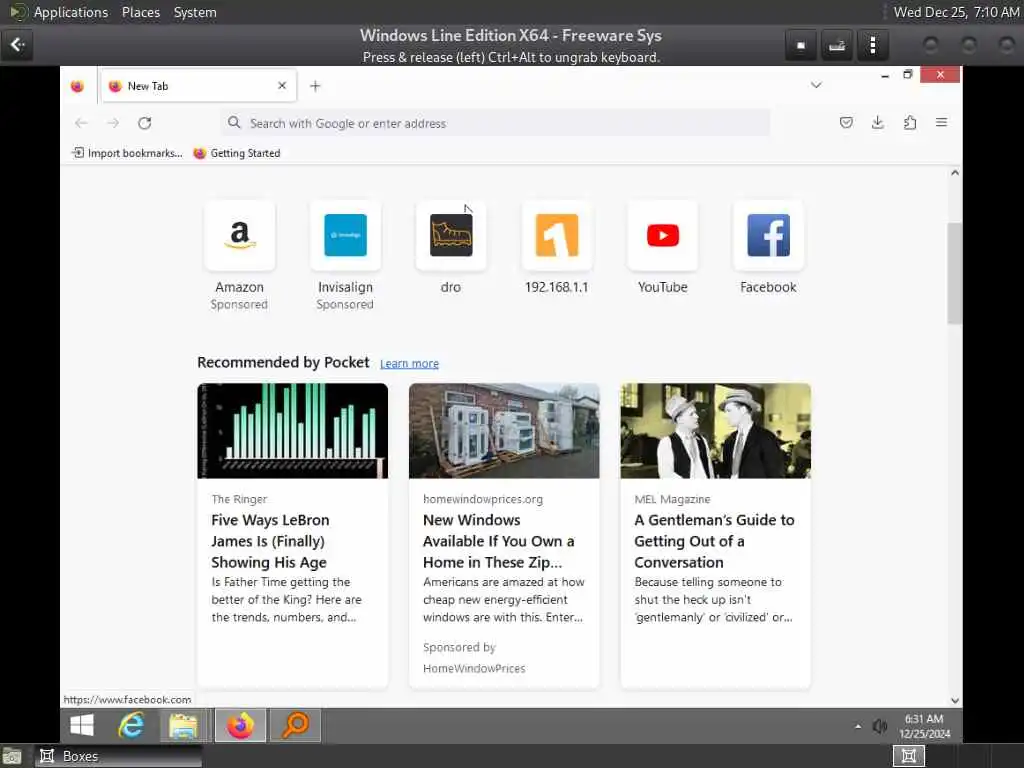
Task: Click the Boxes square header button
Action: point(801,45)
